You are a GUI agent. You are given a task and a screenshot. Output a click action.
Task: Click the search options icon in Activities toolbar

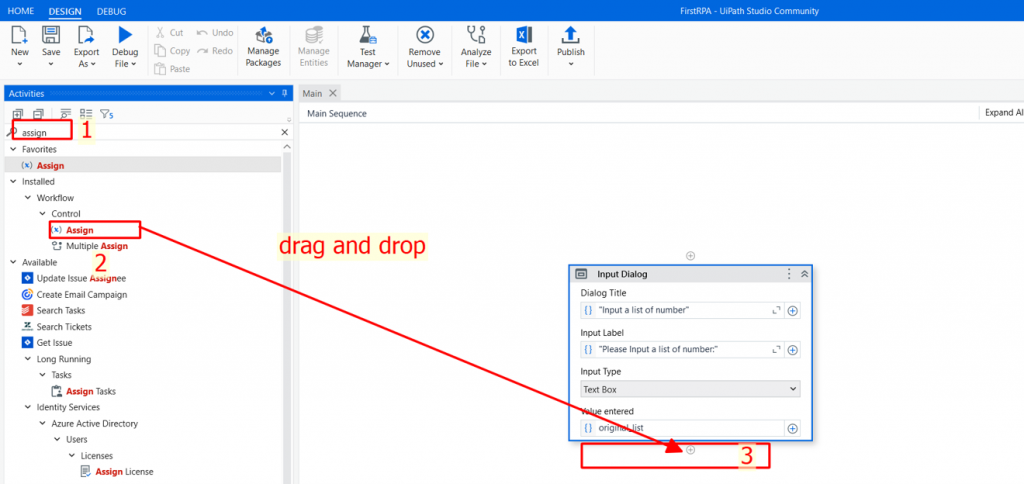(66, 114)
